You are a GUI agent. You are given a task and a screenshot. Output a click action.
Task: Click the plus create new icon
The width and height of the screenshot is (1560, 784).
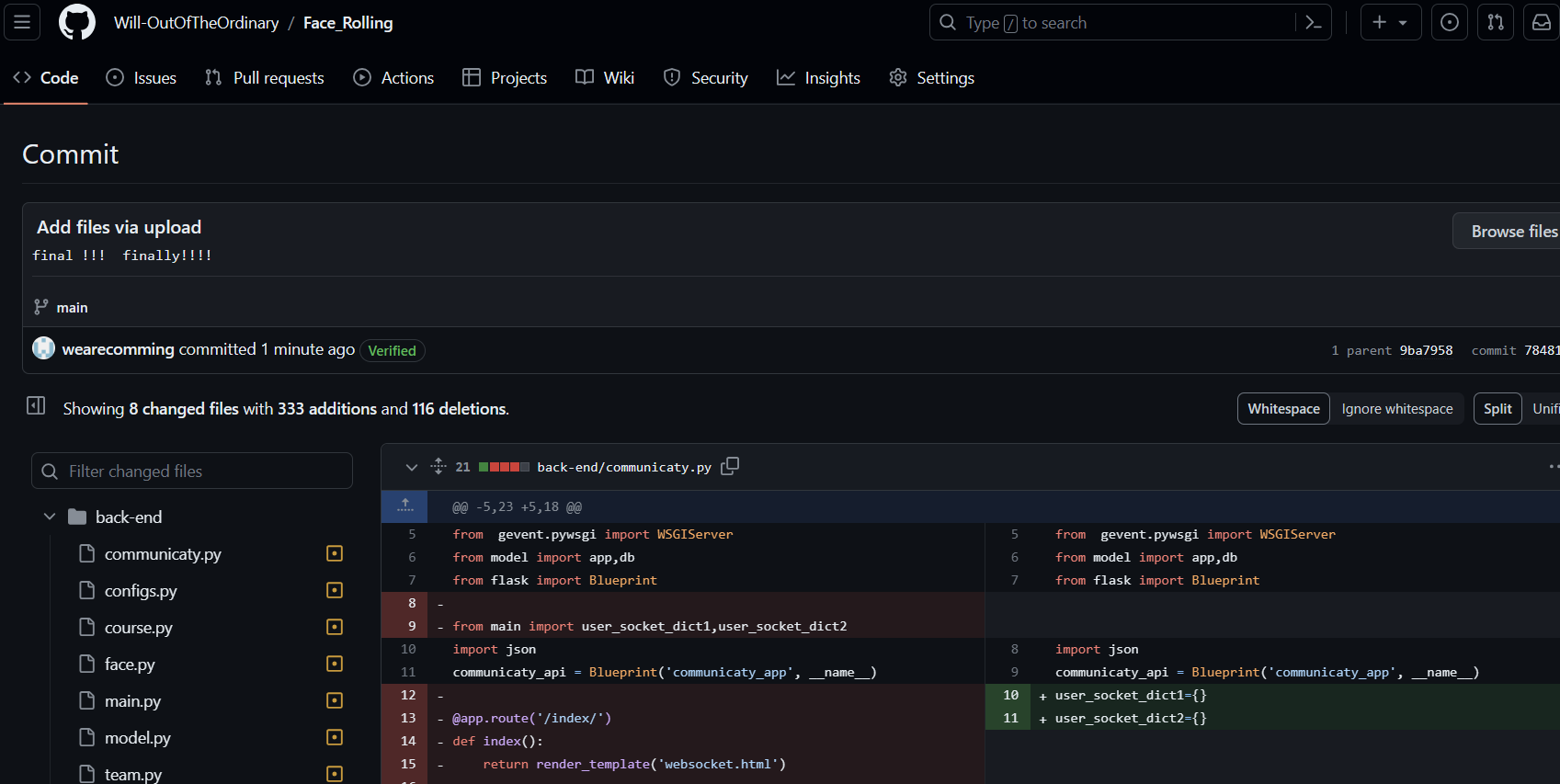pos(1379,22)
